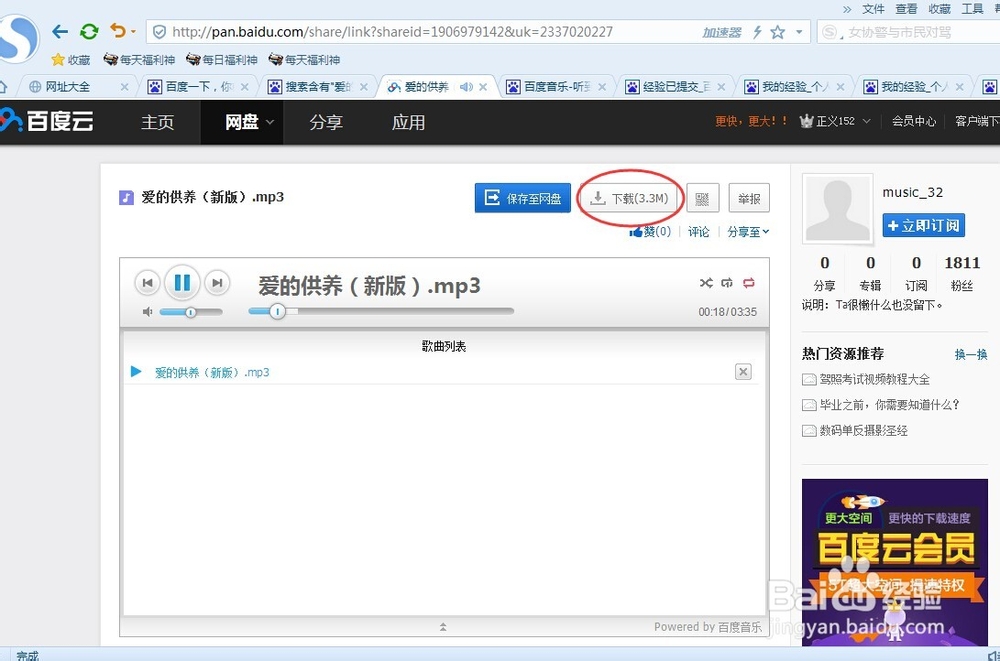Open the 评论 comments link

pyautogui.click(x=698, y=232)
